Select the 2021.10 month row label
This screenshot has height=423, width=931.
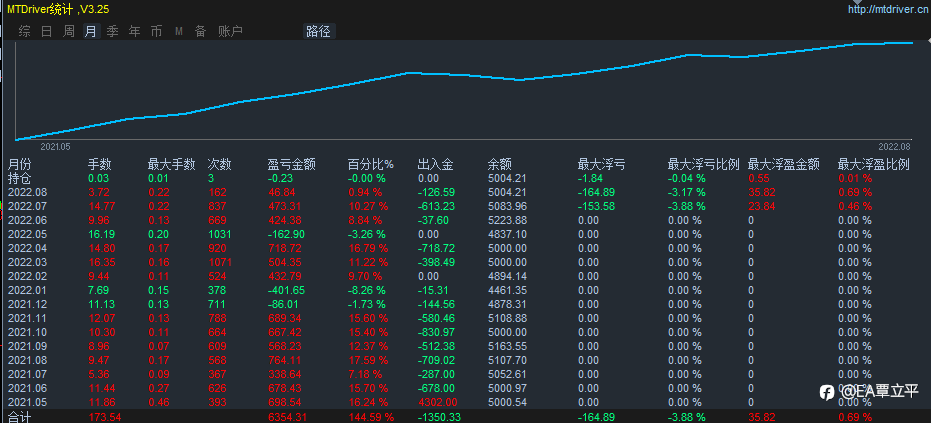(27, 332)
